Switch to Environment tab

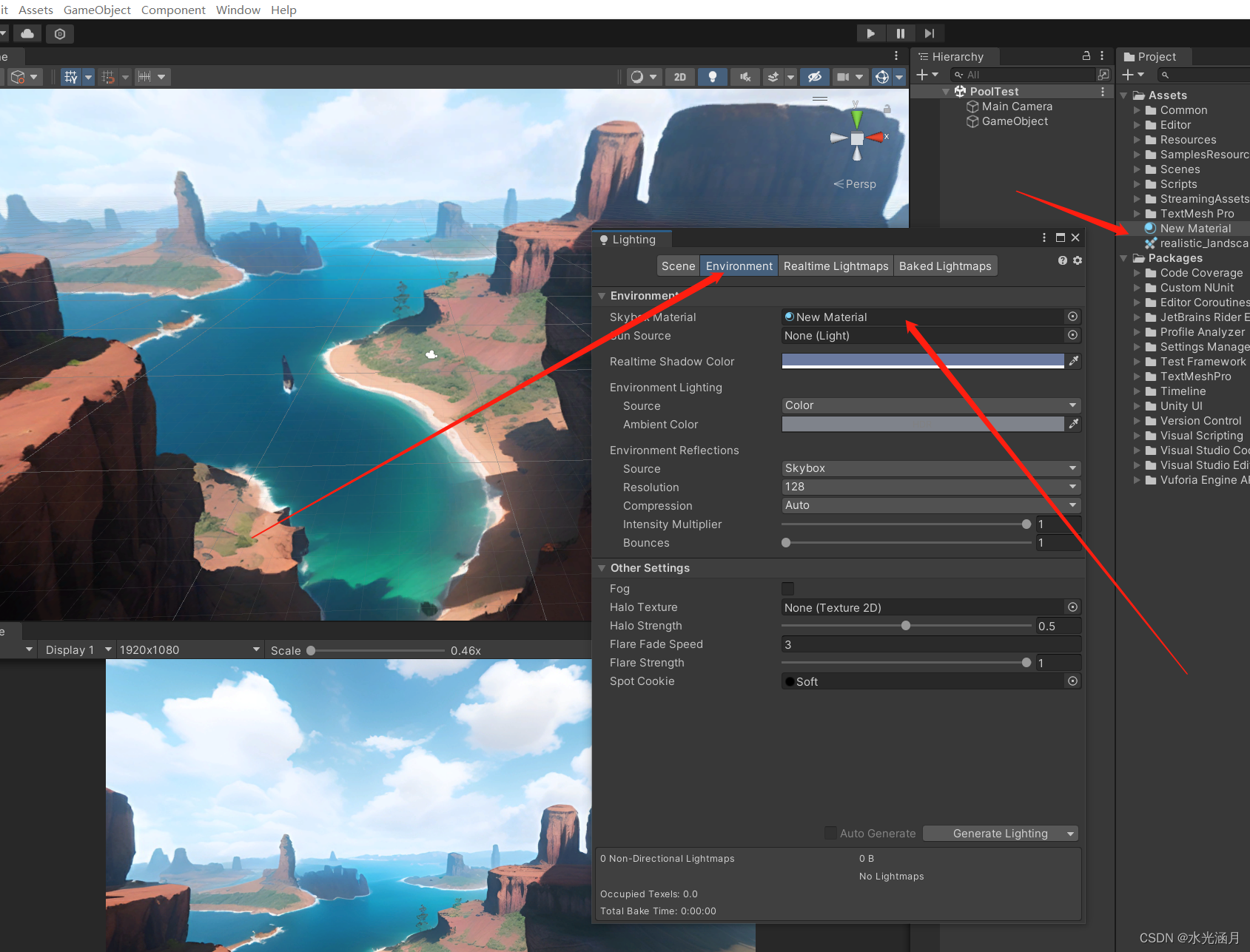point(739,266)
